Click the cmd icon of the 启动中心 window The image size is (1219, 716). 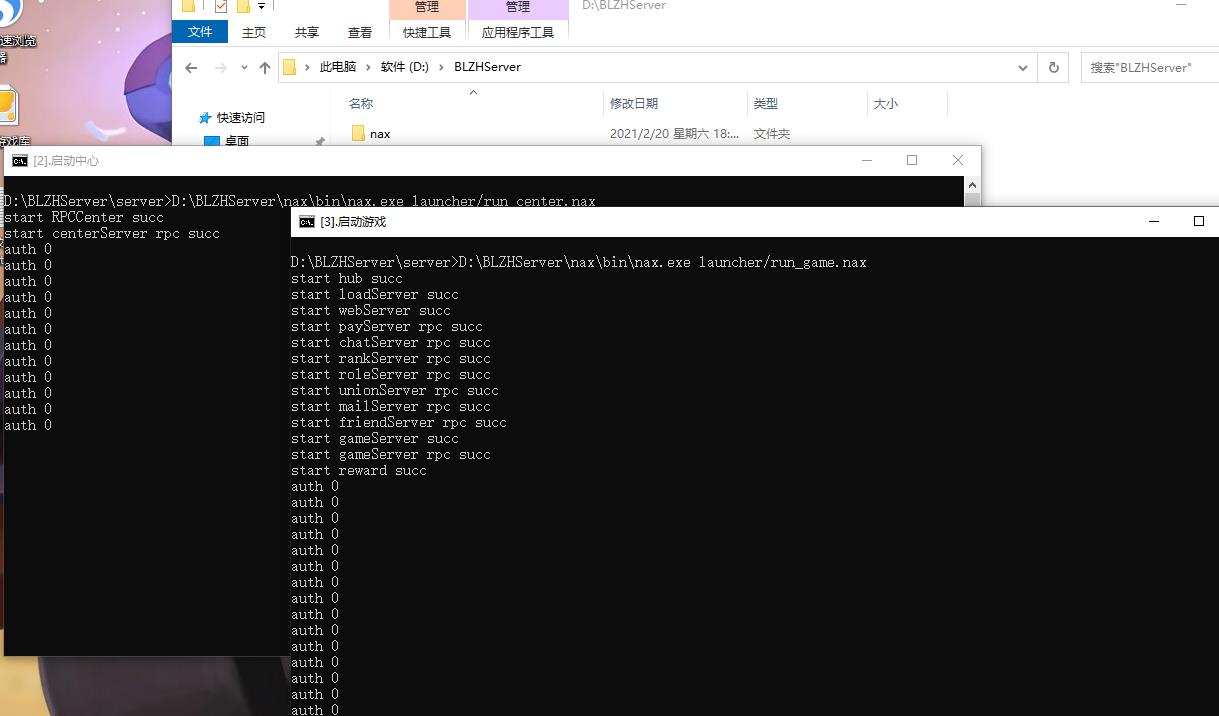point(19,161)
